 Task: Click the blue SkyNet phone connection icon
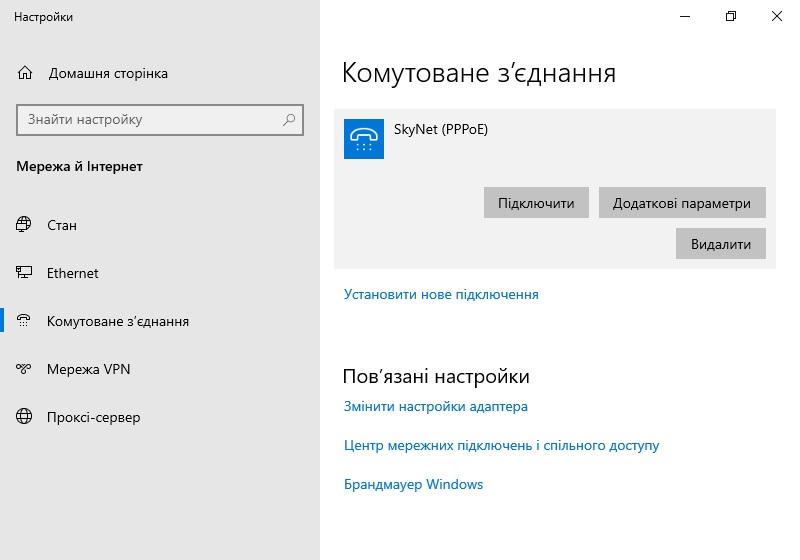coord(364,139)
